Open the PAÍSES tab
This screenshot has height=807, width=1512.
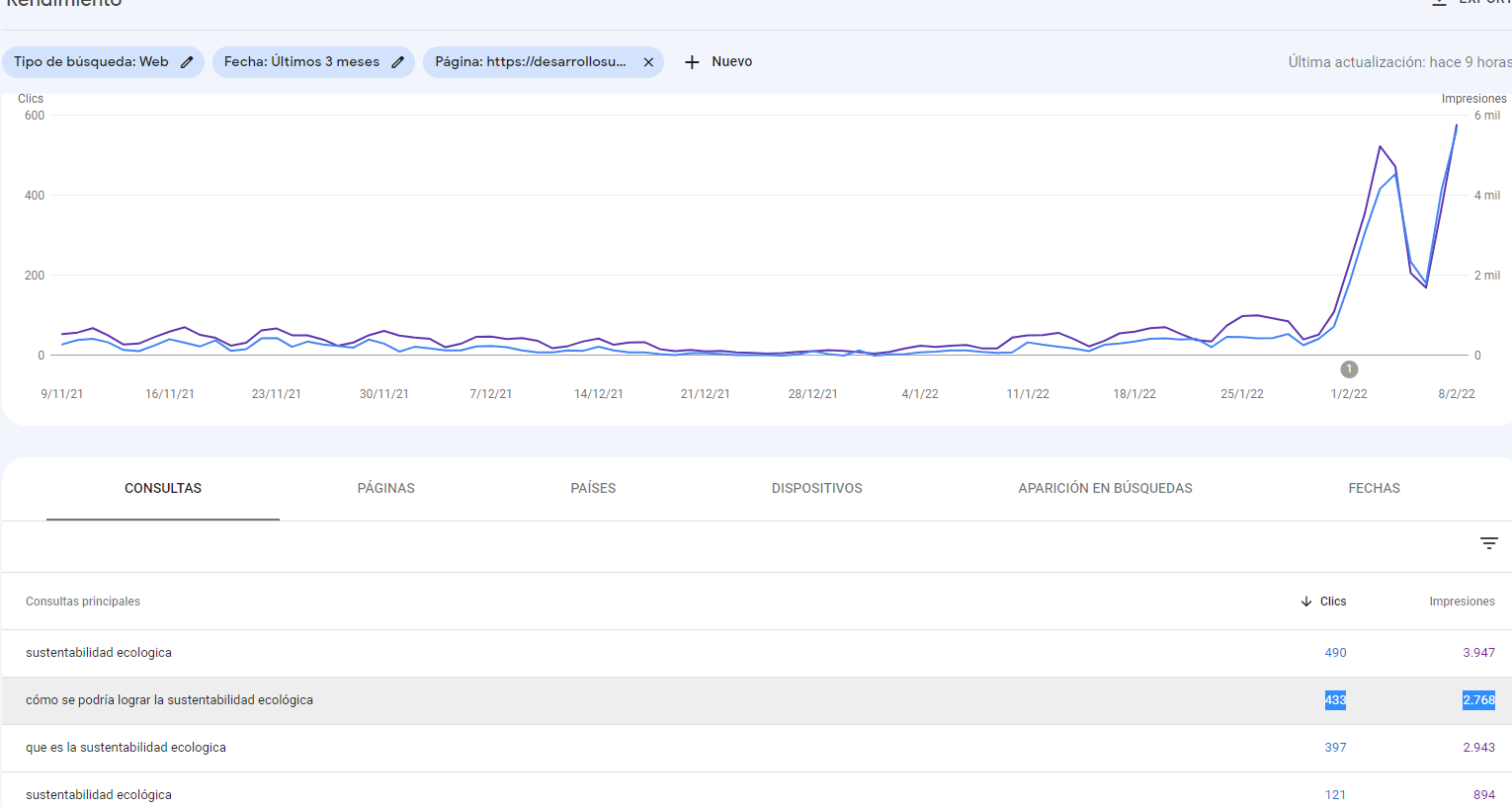593,488
